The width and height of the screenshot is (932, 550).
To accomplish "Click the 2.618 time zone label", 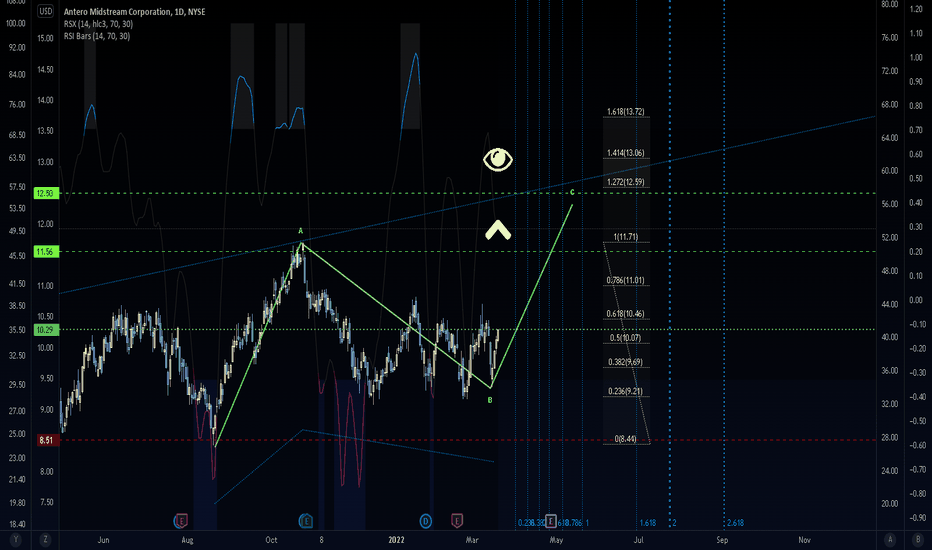I will (x=735, y=523).
